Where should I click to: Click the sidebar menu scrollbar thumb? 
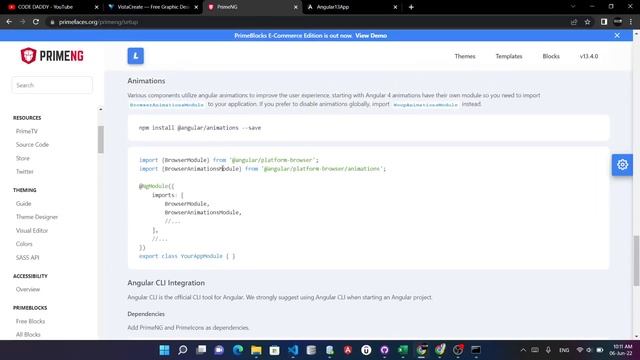101,140
